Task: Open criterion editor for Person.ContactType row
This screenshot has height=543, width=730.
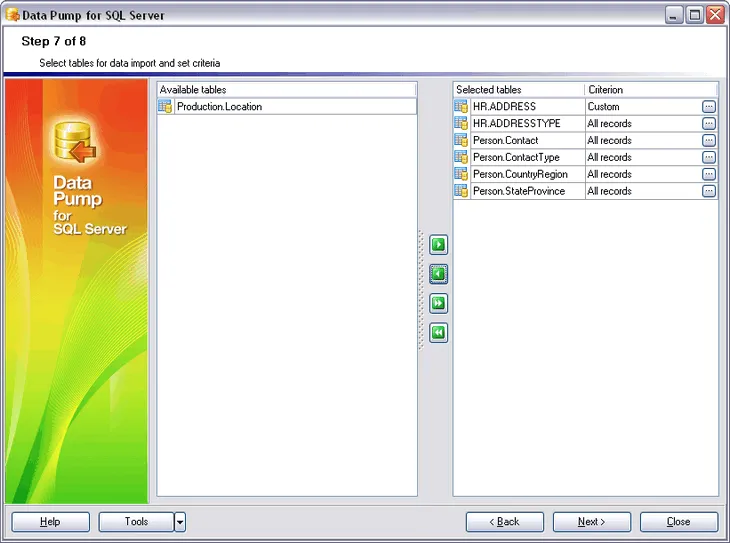Action: click(x=709, y=157)
